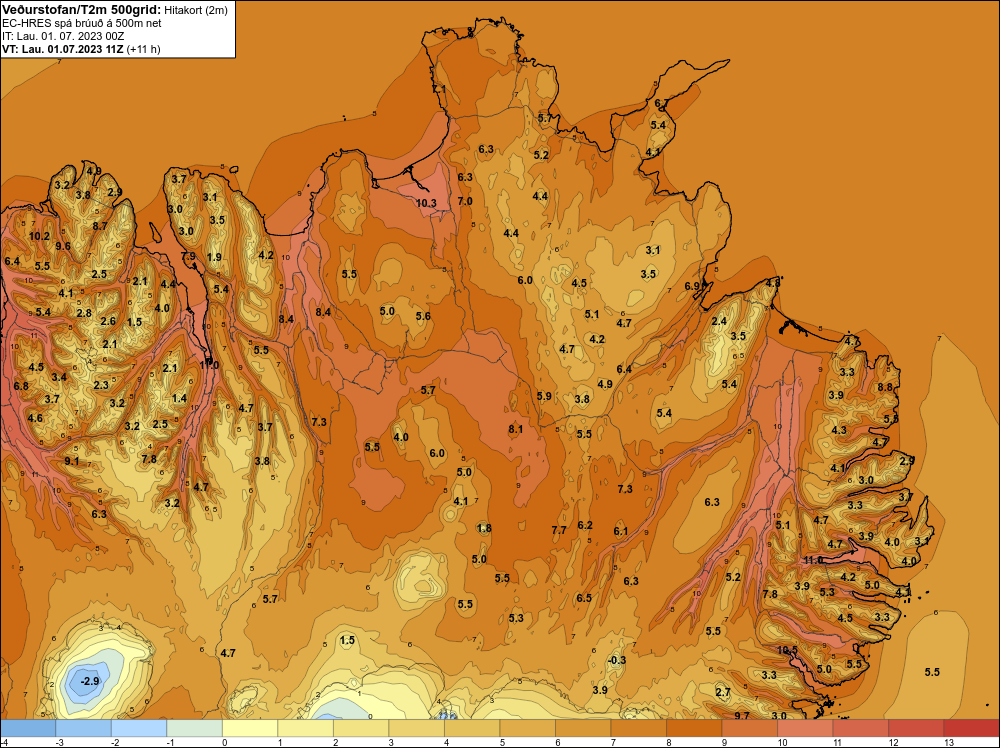Click the '-0.3' temperature value
1000x748 pixels.
coord(617,660)
